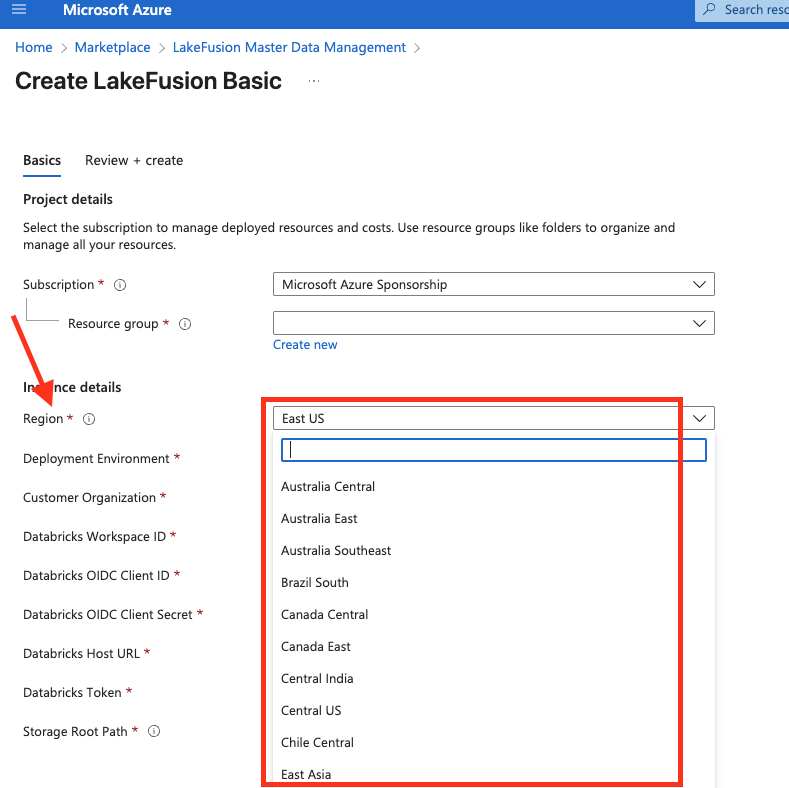This screenshot has height=788, width=789.
Task: Click the search magnifier icon
Action: [709, 9]
